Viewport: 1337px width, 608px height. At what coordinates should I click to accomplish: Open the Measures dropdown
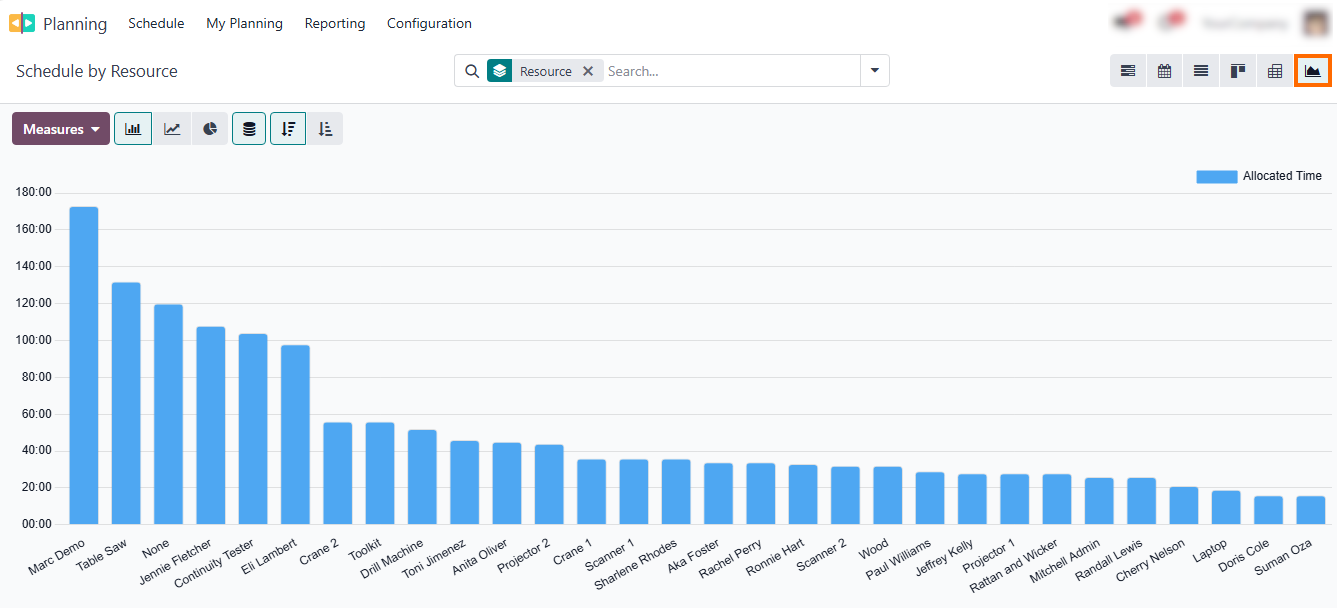coord(61,129)
